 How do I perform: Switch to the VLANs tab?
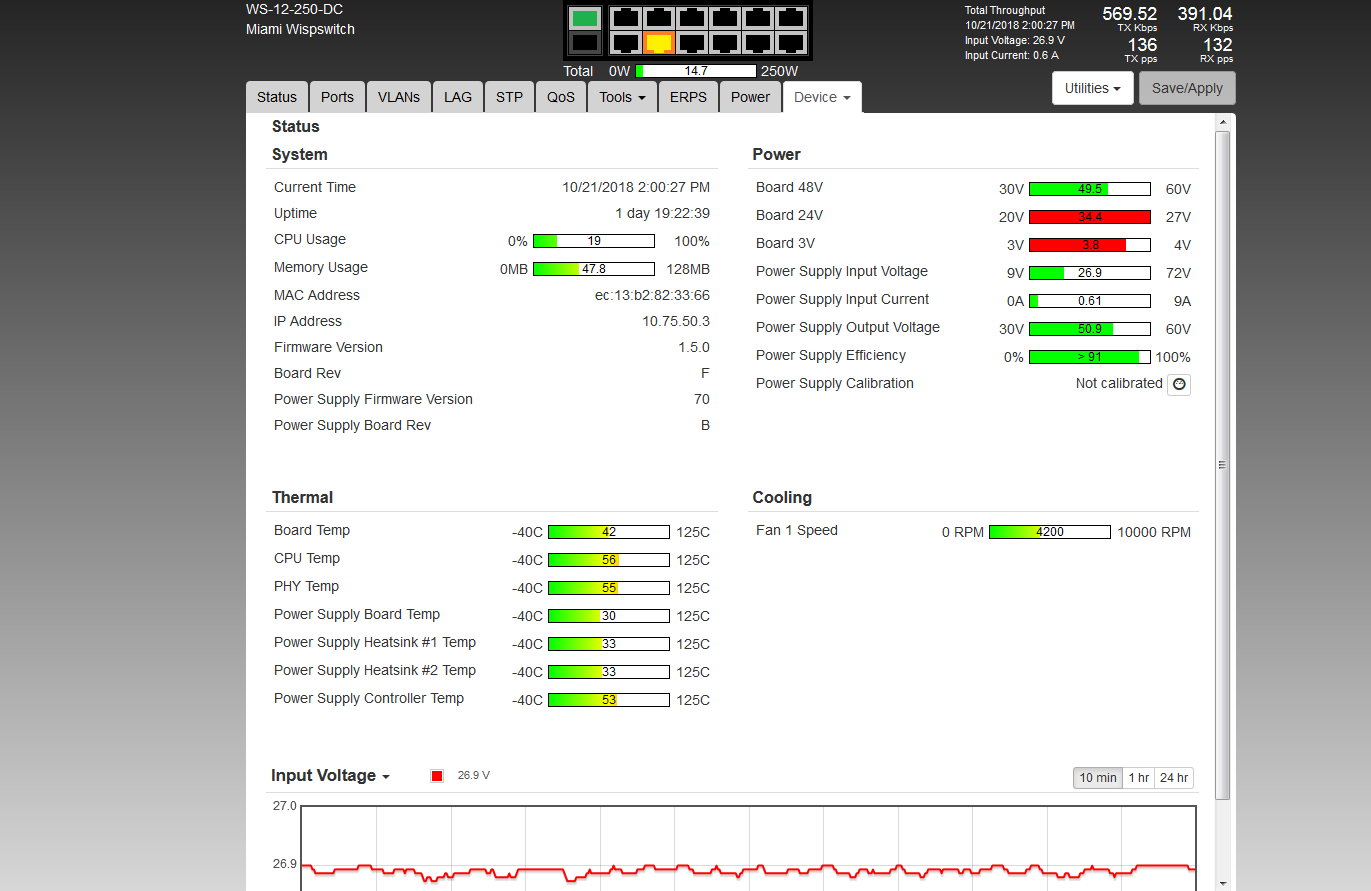point(399,97)
